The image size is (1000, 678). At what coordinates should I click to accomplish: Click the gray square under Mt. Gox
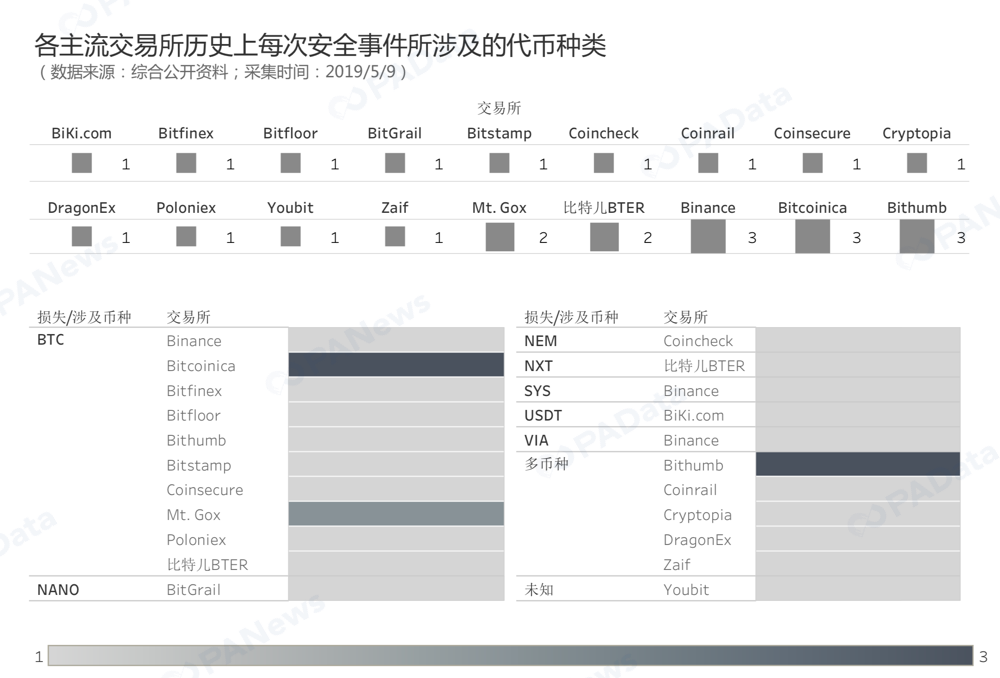tap(500, 237)
